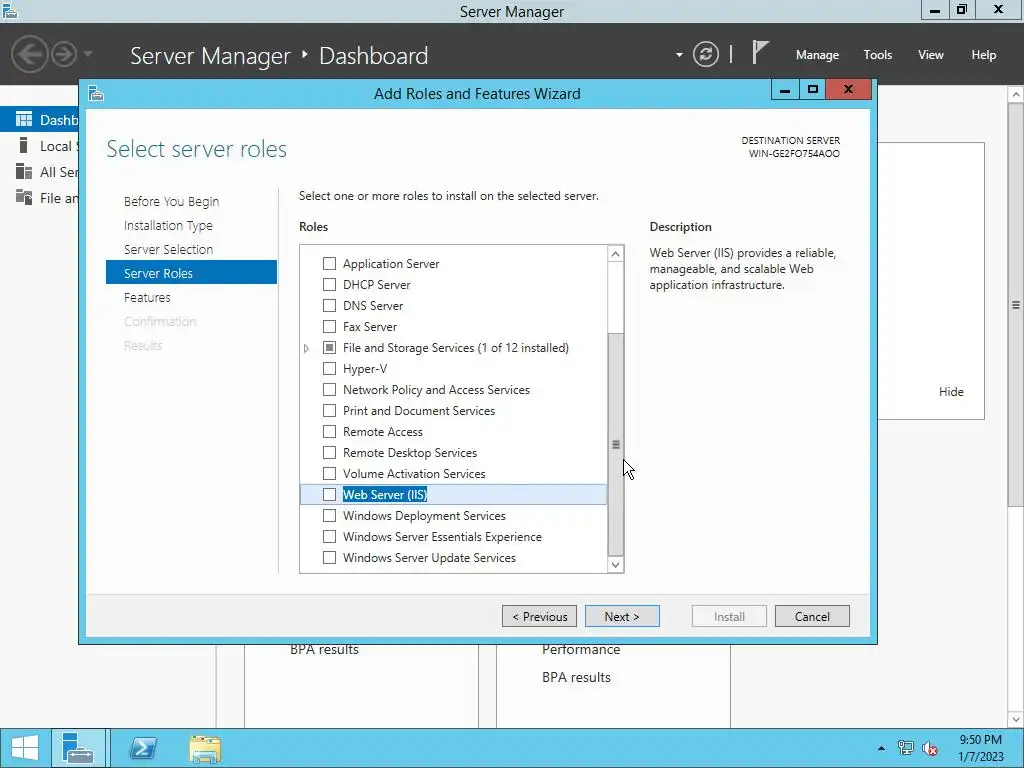Click the Previous button

[539, 616]
